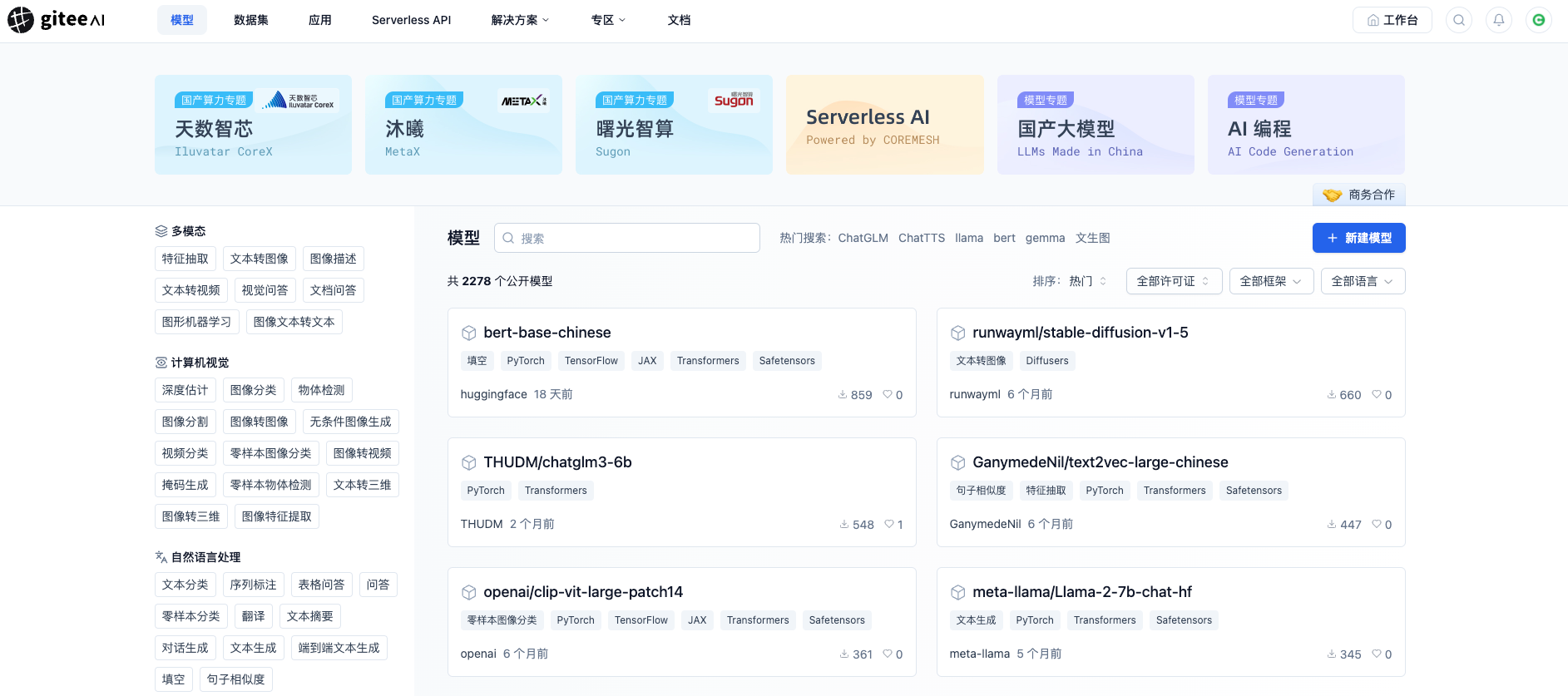Focus the model search input

tap(627, 238)
